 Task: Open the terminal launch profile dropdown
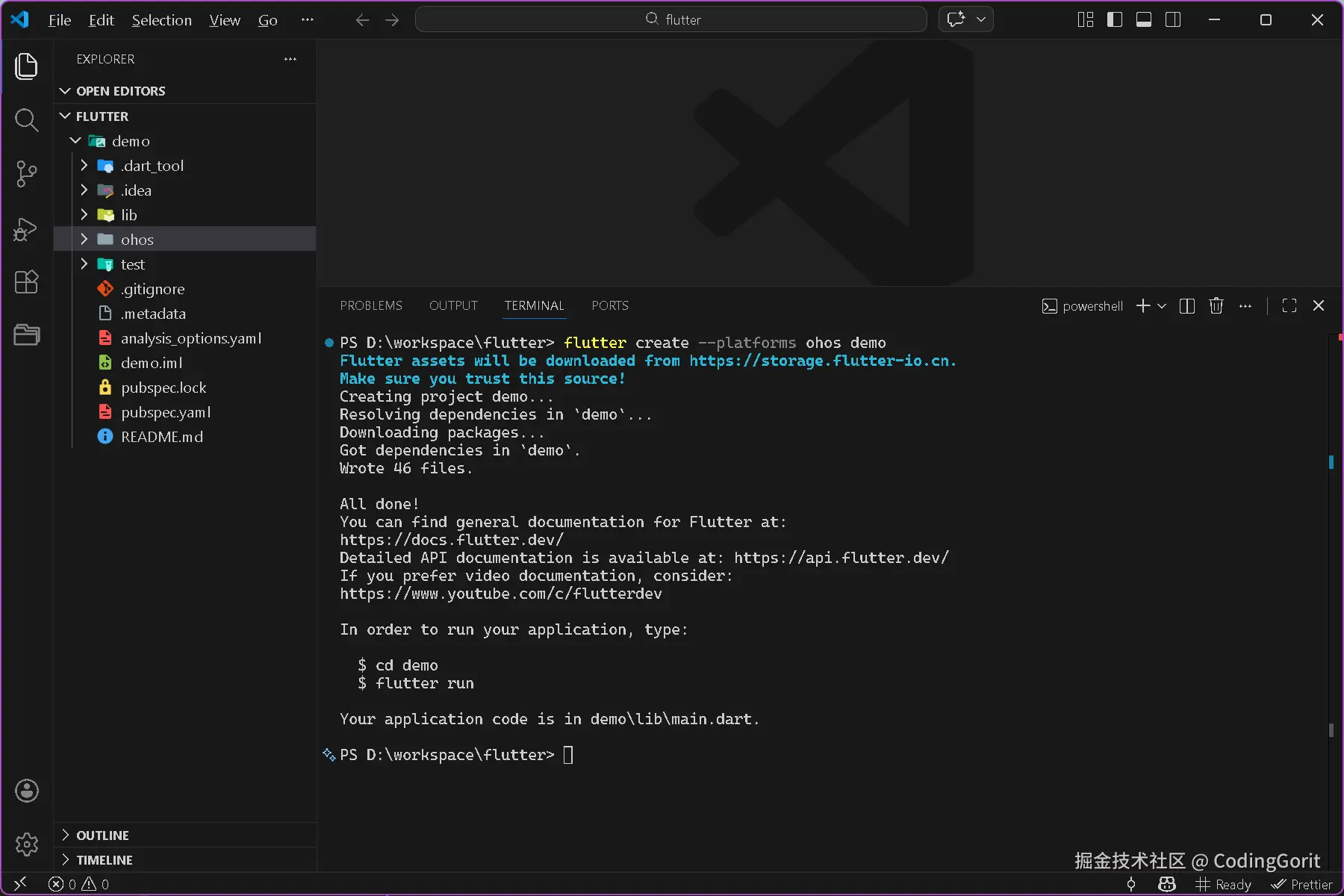1162,306
